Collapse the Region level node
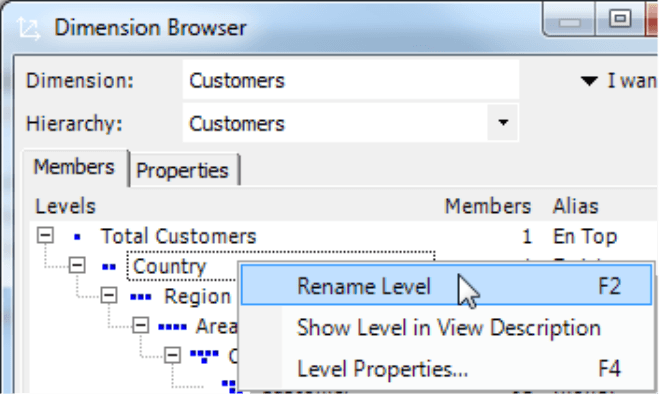Screen dimensions: 659x394 (x=109, y=295)
